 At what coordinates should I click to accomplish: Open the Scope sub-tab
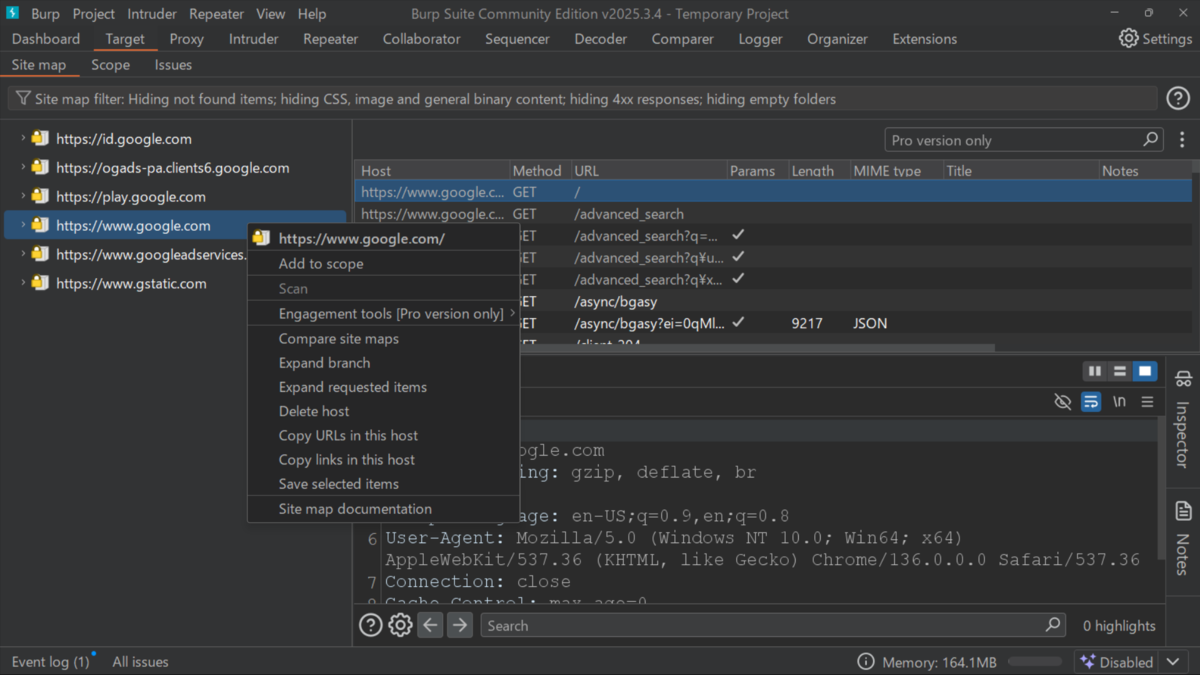tap(110, 64)
